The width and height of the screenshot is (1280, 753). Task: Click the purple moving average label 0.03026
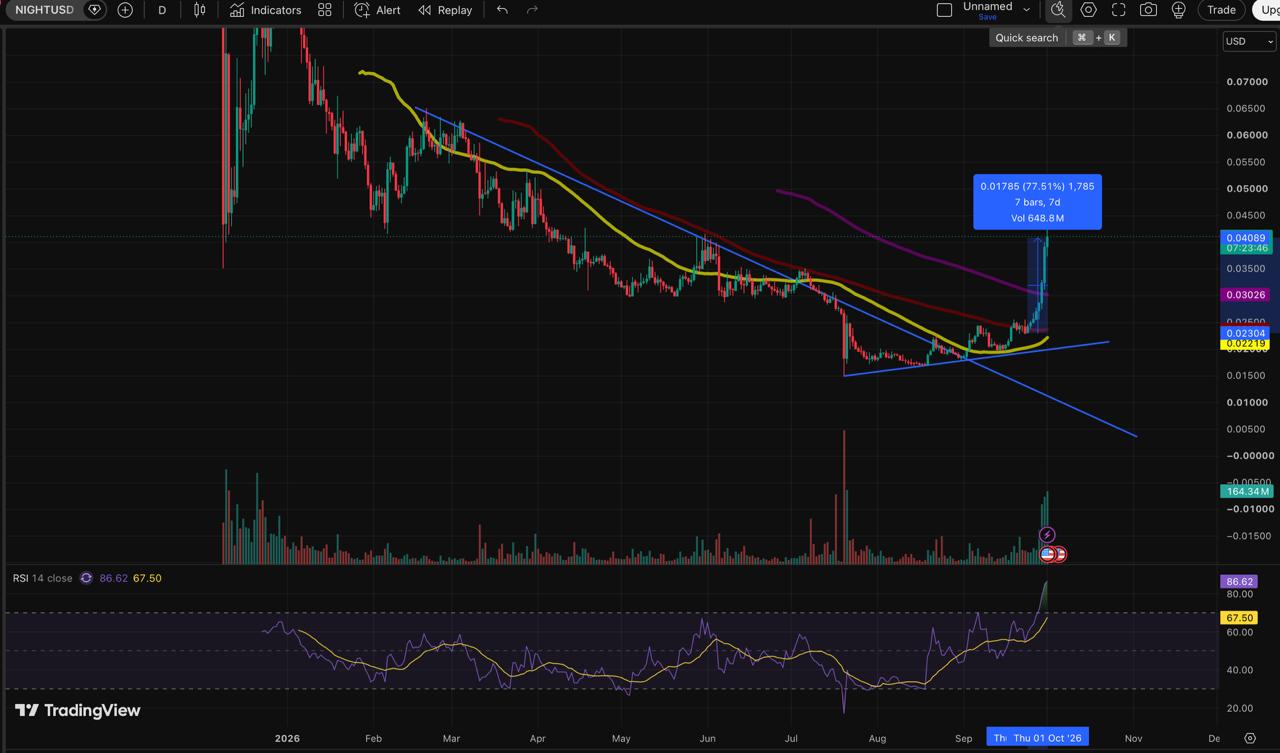point(1247,295)
